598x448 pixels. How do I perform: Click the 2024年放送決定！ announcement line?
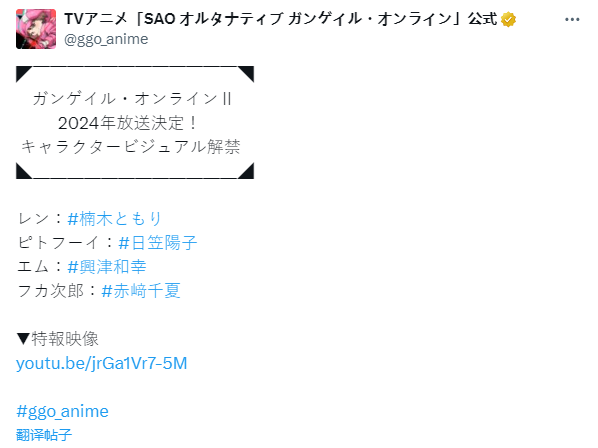pyautogui.click(x=129, y=123)
